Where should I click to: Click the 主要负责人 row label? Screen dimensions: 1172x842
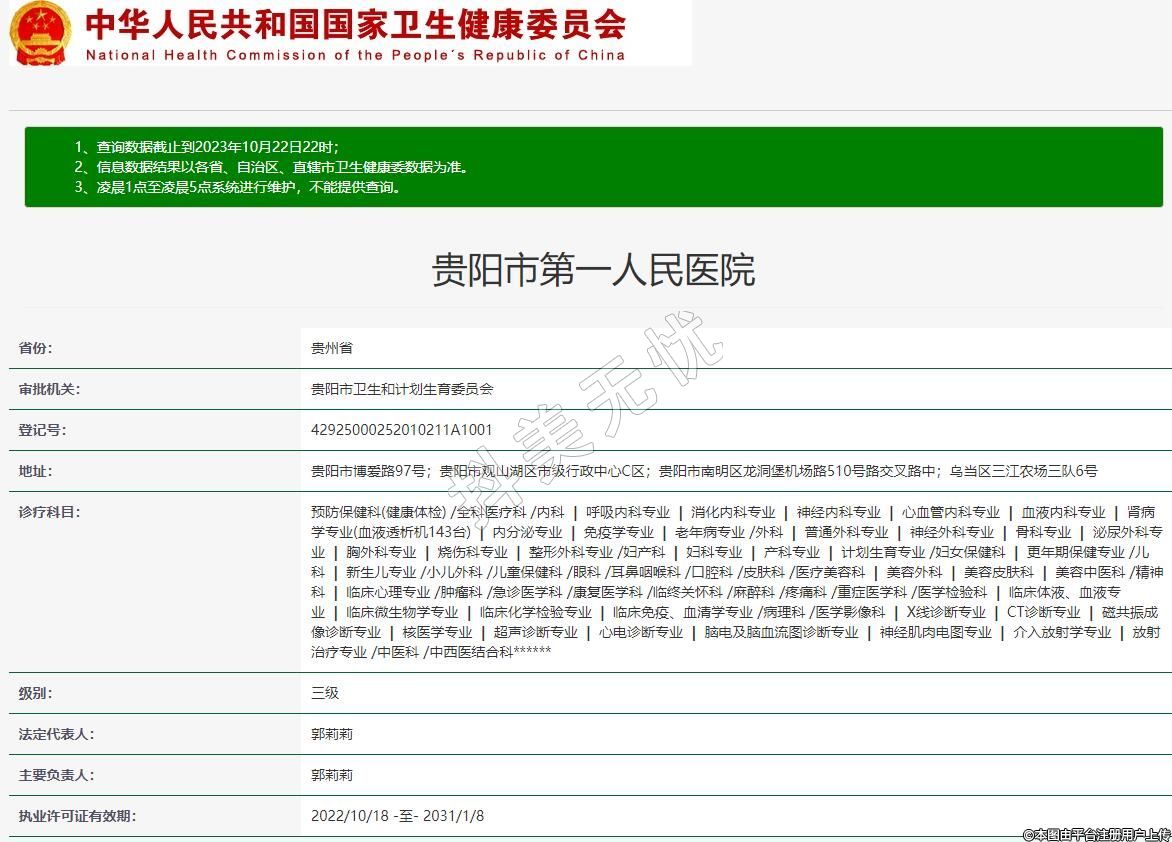[56, 775]
